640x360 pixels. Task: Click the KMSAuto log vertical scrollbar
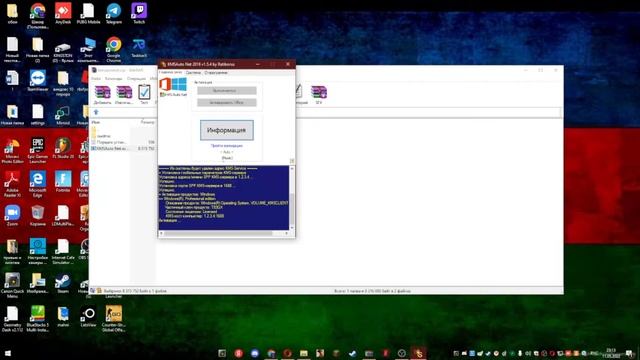click(292, 198)
